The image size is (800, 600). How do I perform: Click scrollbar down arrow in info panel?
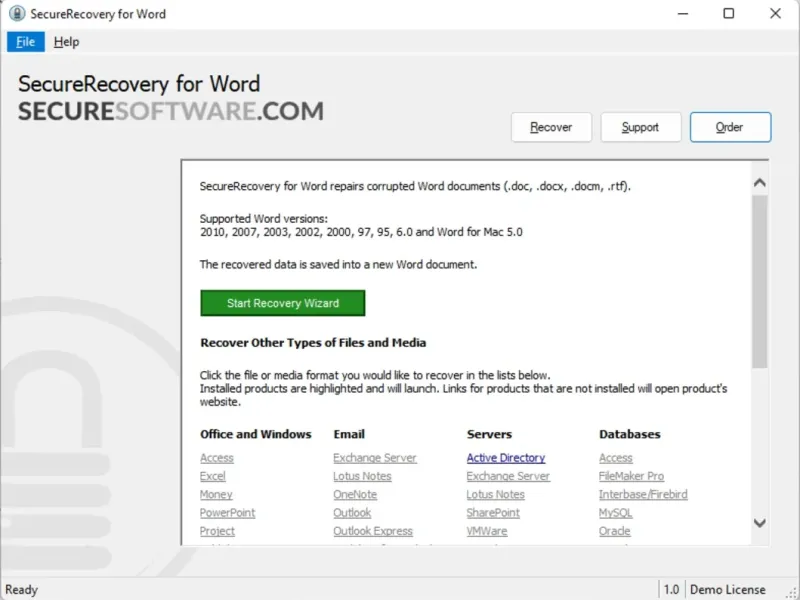pyautogui.click(x=759, y=523)
